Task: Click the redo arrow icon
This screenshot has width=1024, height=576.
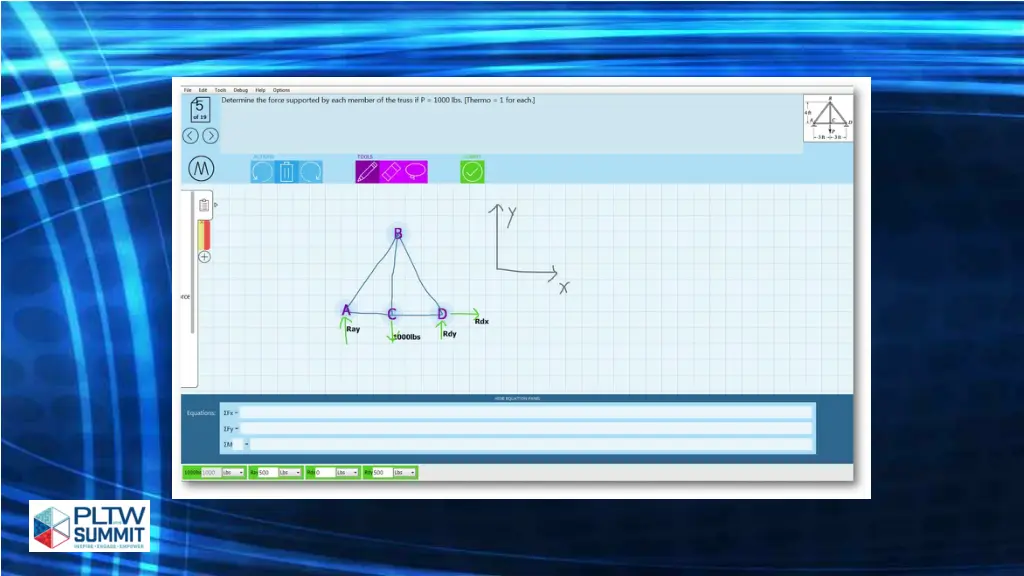Action: (x=310, y=171)
